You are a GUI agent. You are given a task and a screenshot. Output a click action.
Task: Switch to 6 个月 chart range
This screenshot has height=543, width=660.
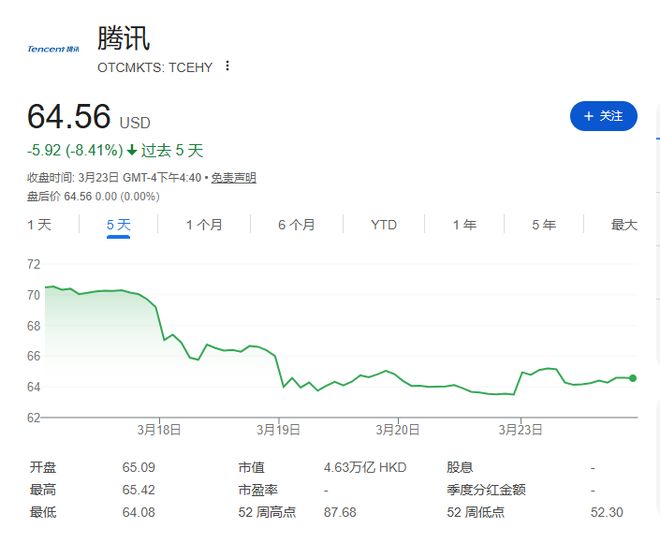296,225
